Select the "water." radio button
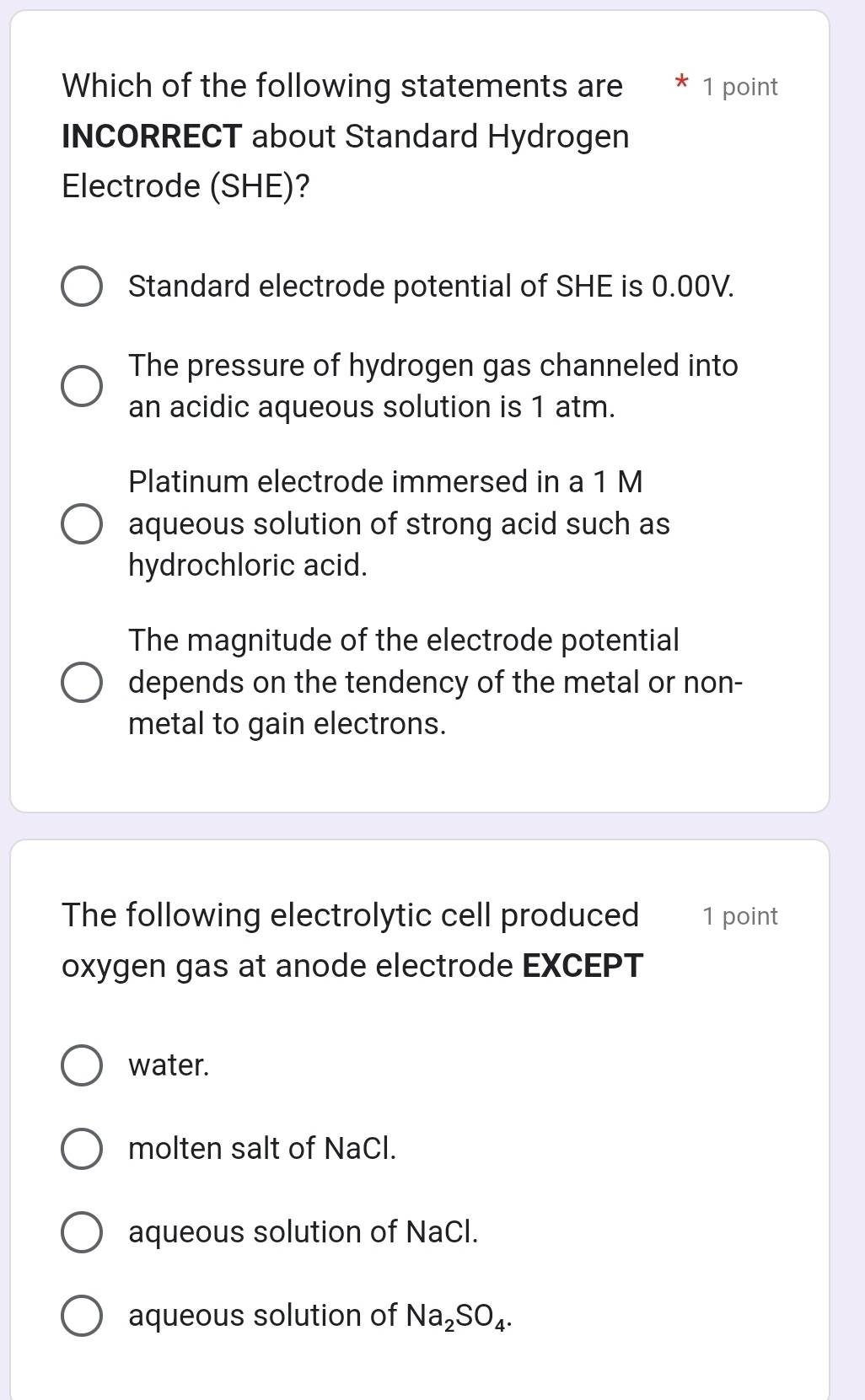The height and width of the screenshot is (1400, 865). tap(83, 1065)
